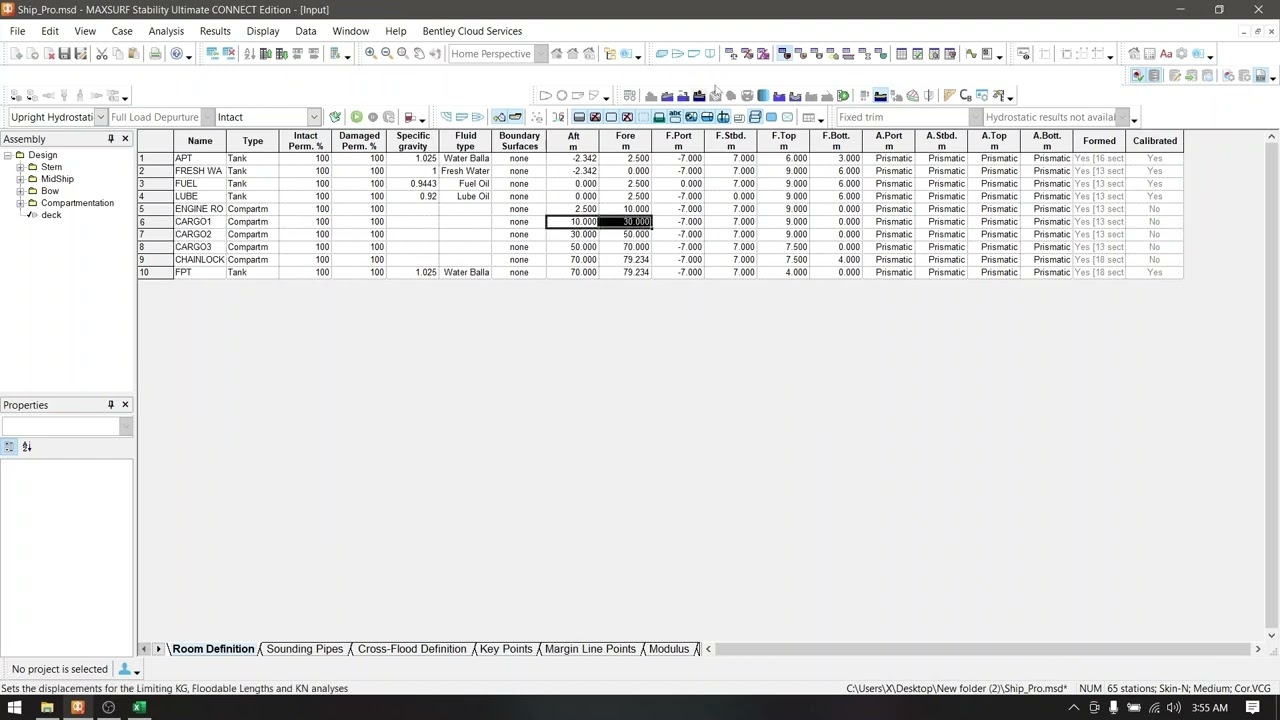Open 'Hydrostatic results not available' dropdown
The width and height of the screenshot is (1280, 720).
(x=1122, y=117)
